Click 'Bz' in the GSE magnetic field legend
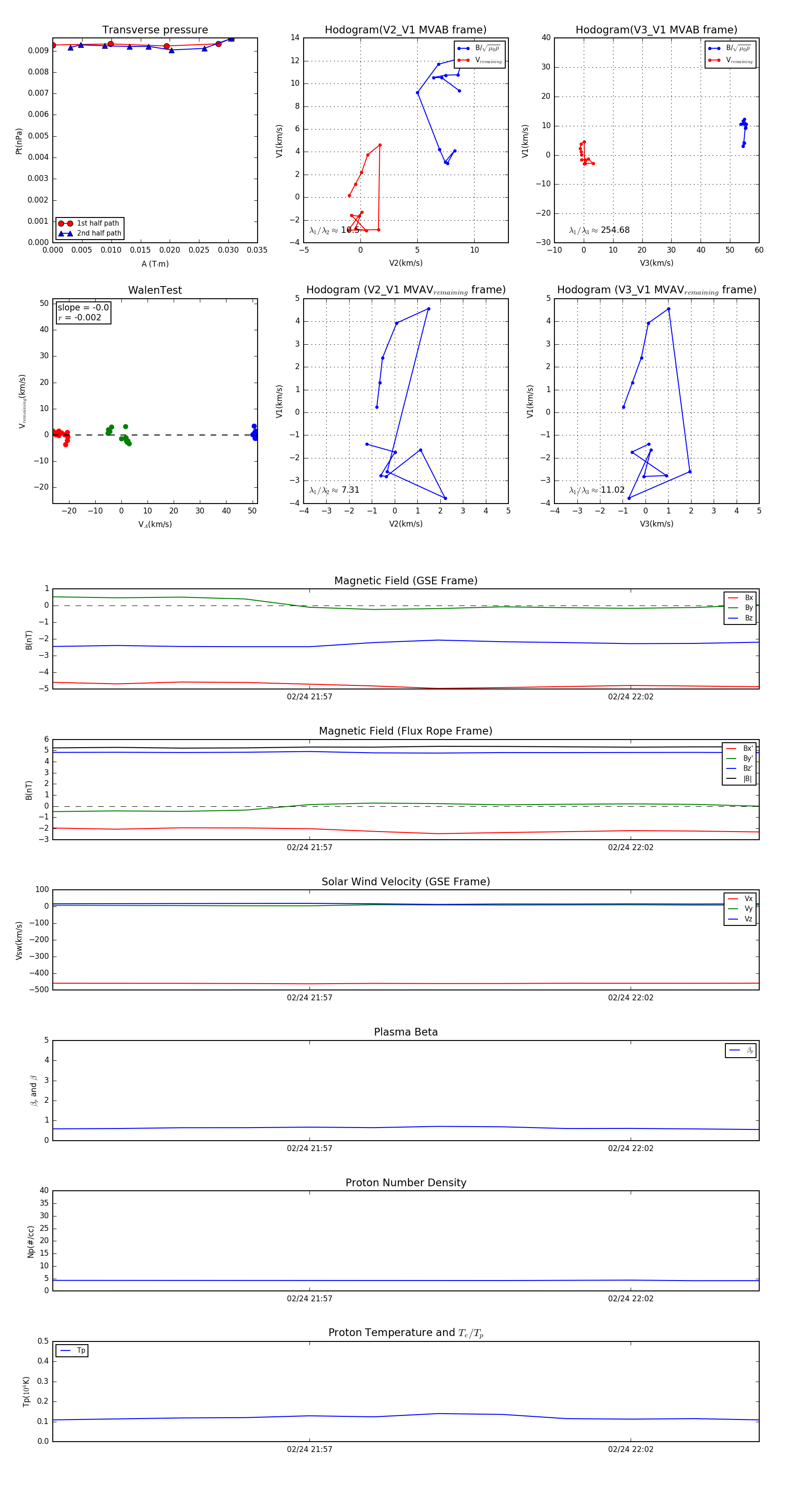This screenshot has width=812, height=1489. 741,618
